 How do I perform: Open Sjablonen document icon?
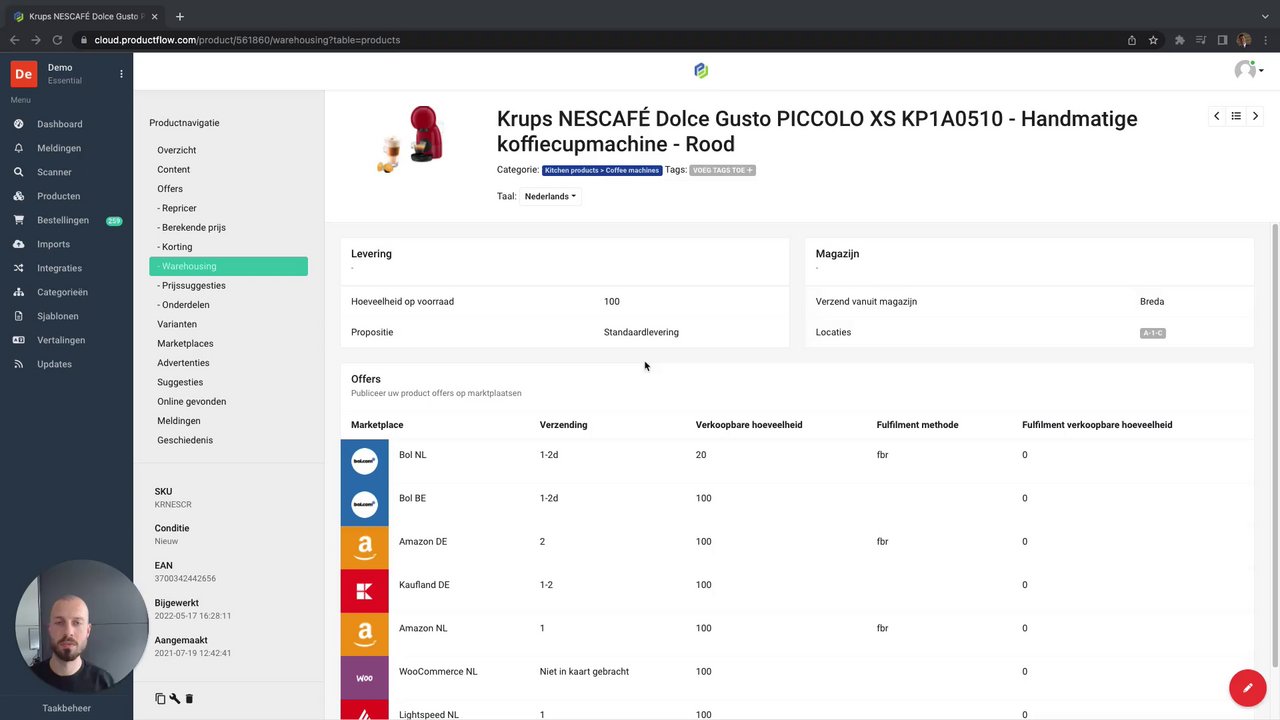pos(18,316)
